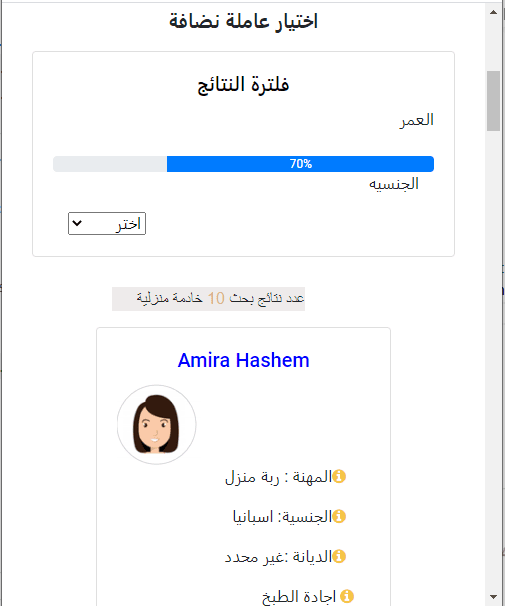This screenshot has height=606, width=505.
Task: Click the search results count banner
Action: pyautogui.click(x=209, y=299)
